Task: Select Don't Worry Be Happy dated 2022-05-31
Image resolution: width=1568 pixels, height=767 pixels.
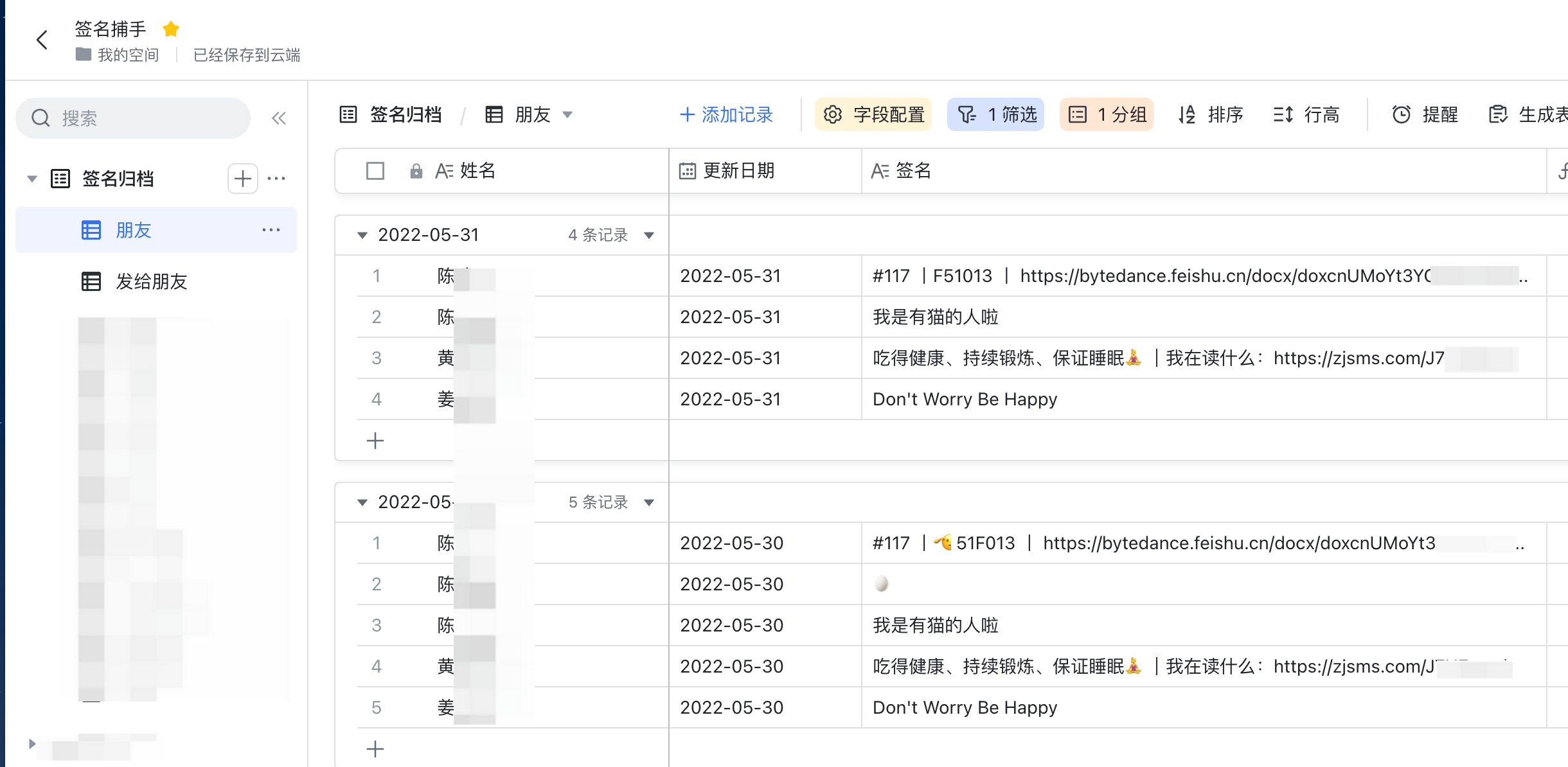Action: pyautogui.click(x=1203, y=400)
